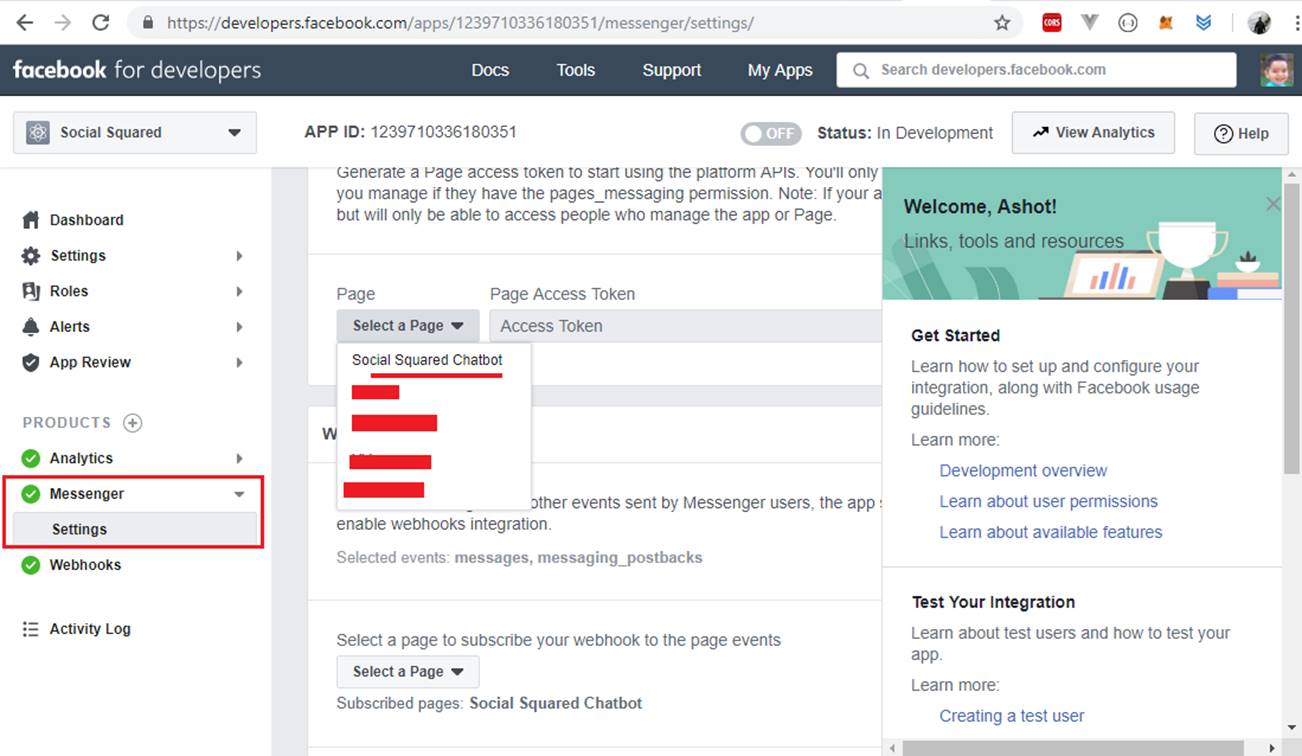Open the Activity Log list icon
1302x756 pixels.
31,629
